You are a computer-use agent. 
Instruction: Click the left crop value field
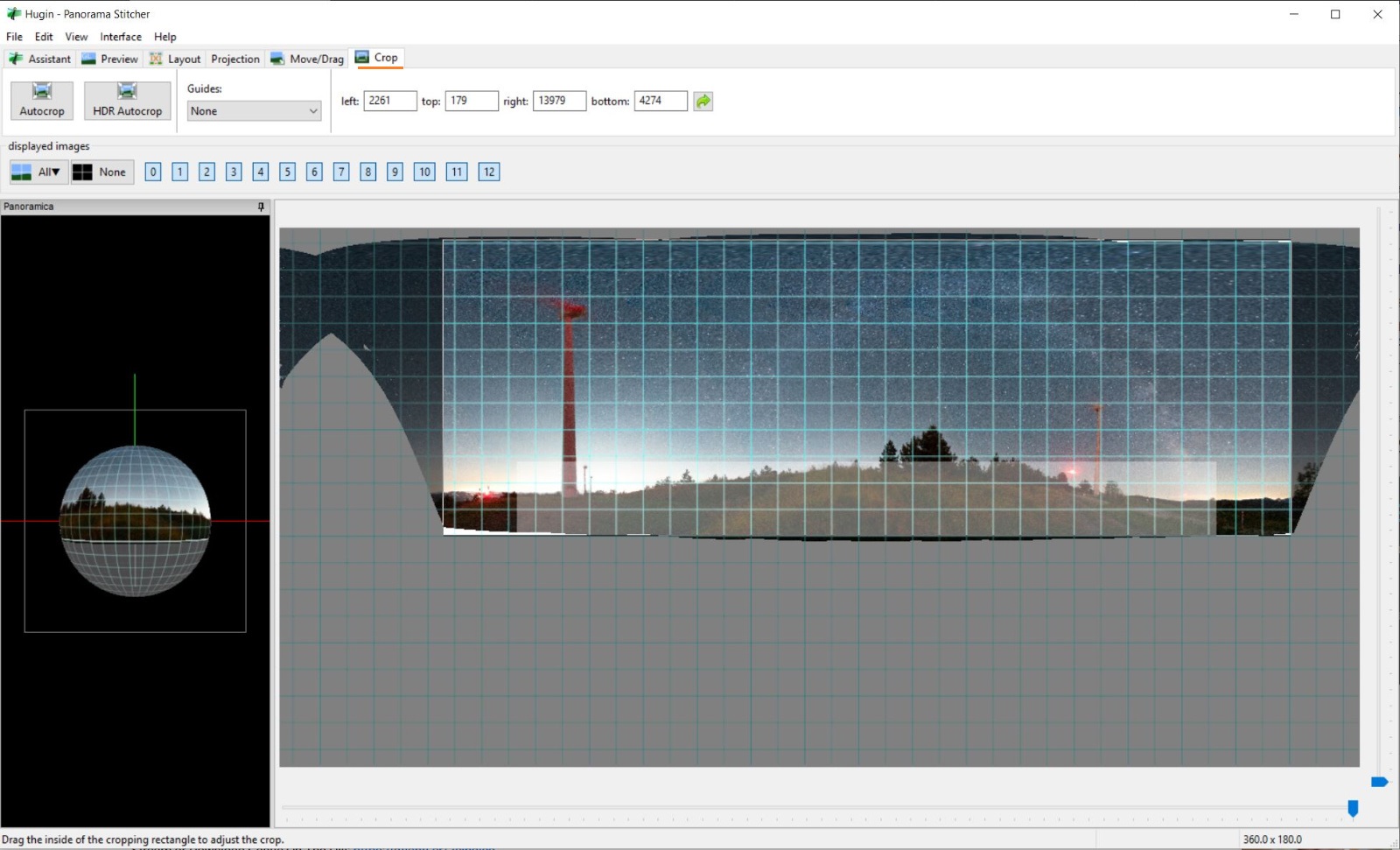point(390,101)
